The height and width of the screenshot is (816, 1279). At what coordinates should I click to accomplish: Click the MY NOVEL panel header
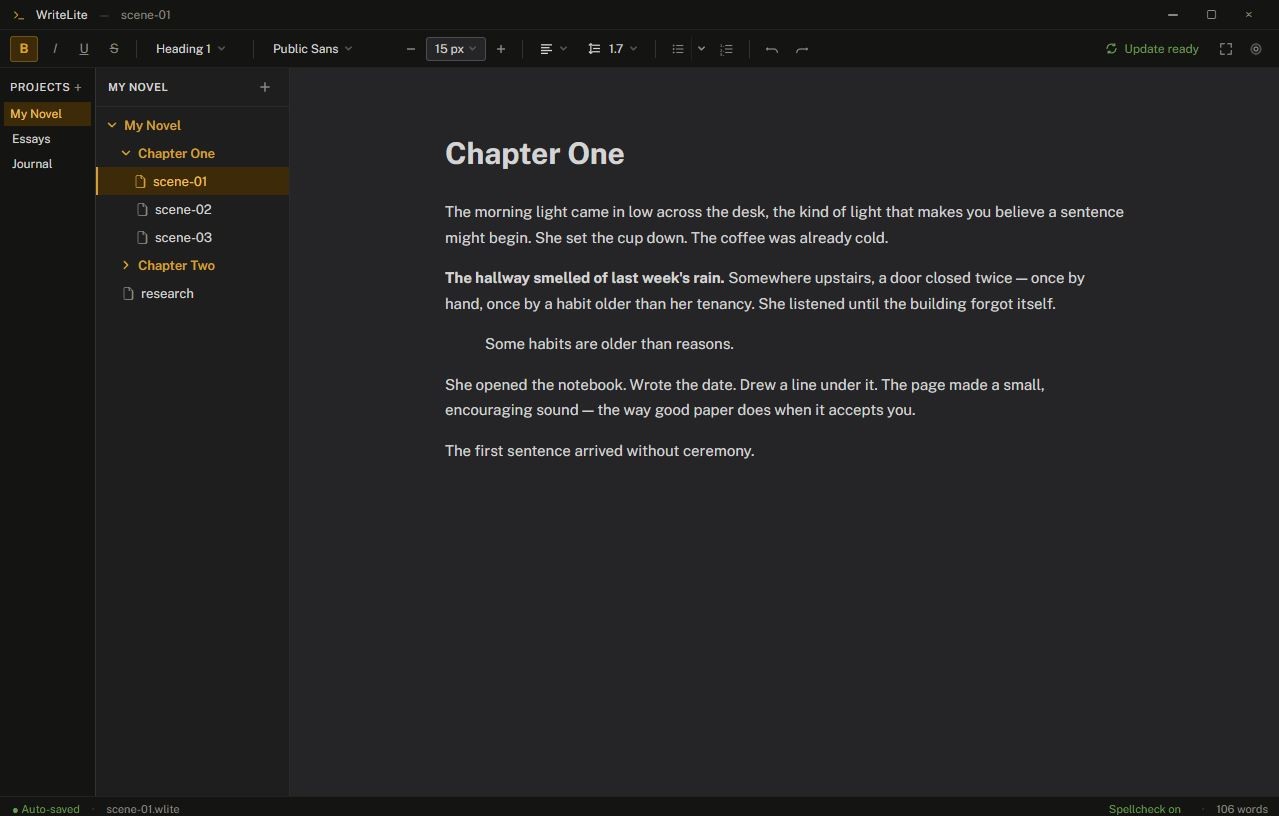[138, 87]
